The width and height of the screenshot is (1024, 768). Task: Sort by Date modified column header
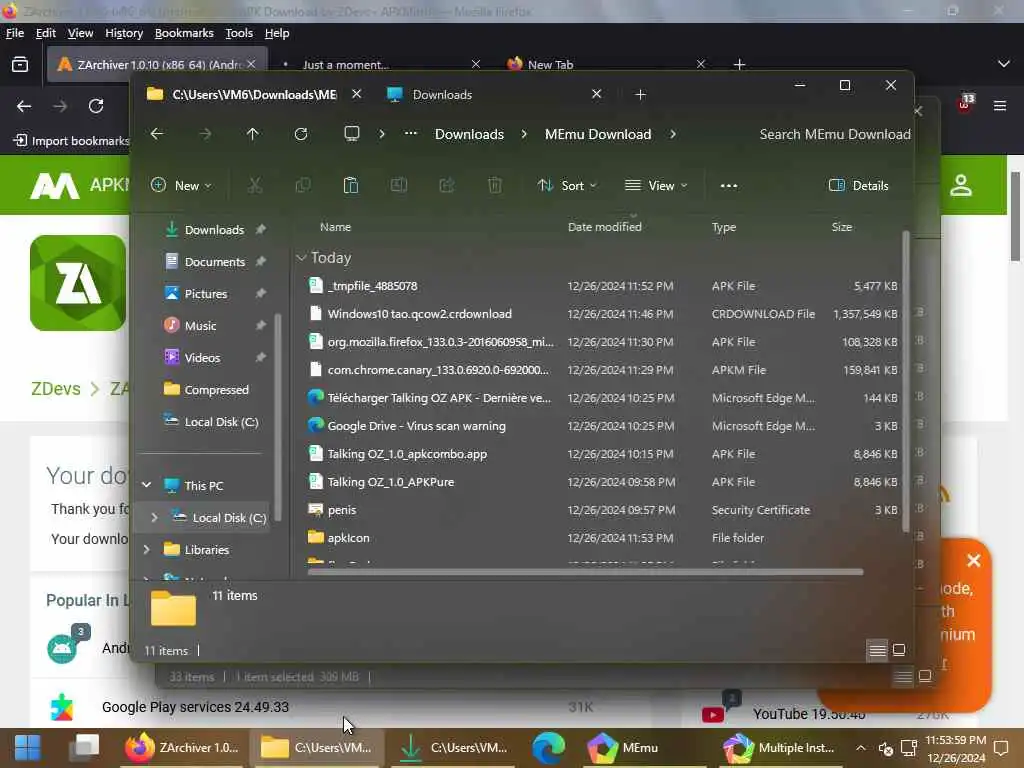coord(605,227)
